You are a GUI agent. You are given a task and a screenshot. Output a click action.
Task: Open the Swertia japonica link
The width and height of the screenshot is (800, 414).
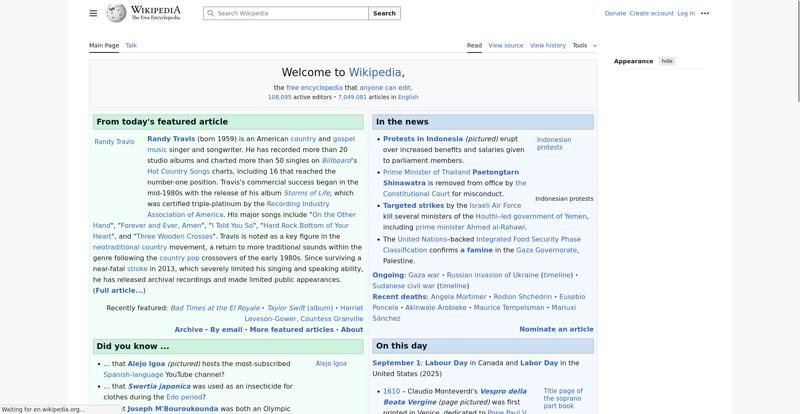click(x=159, y=386)
